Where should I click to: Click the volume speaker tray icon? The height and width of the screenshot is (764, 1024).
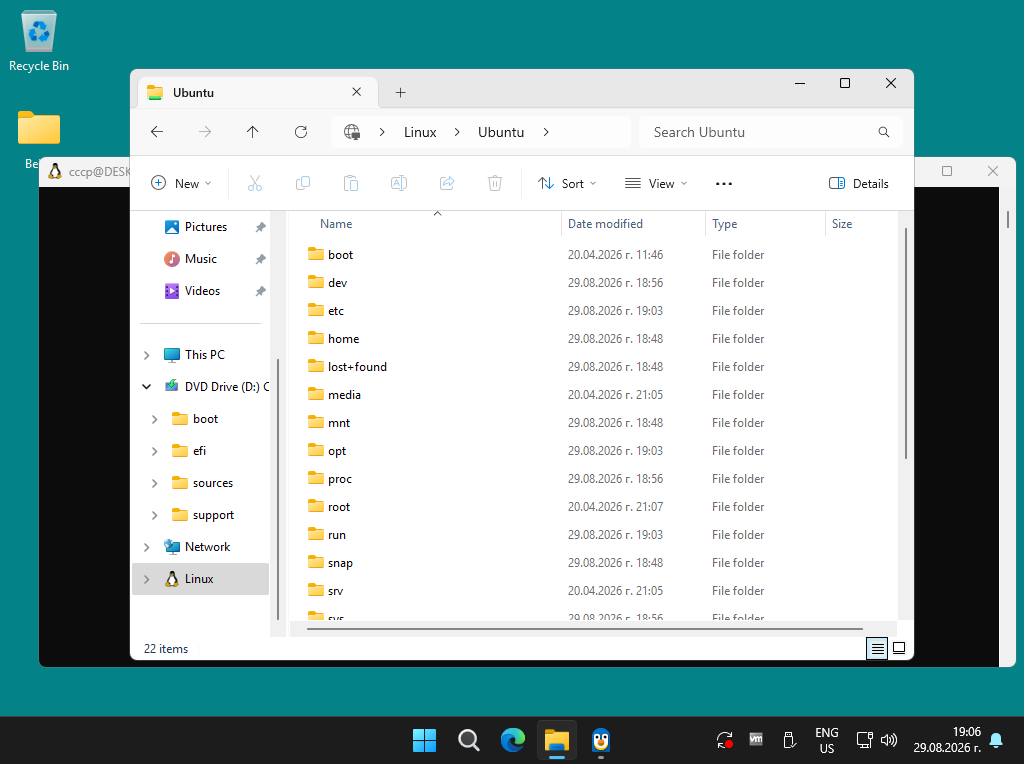pyautogui.click(x=888, y=740)
